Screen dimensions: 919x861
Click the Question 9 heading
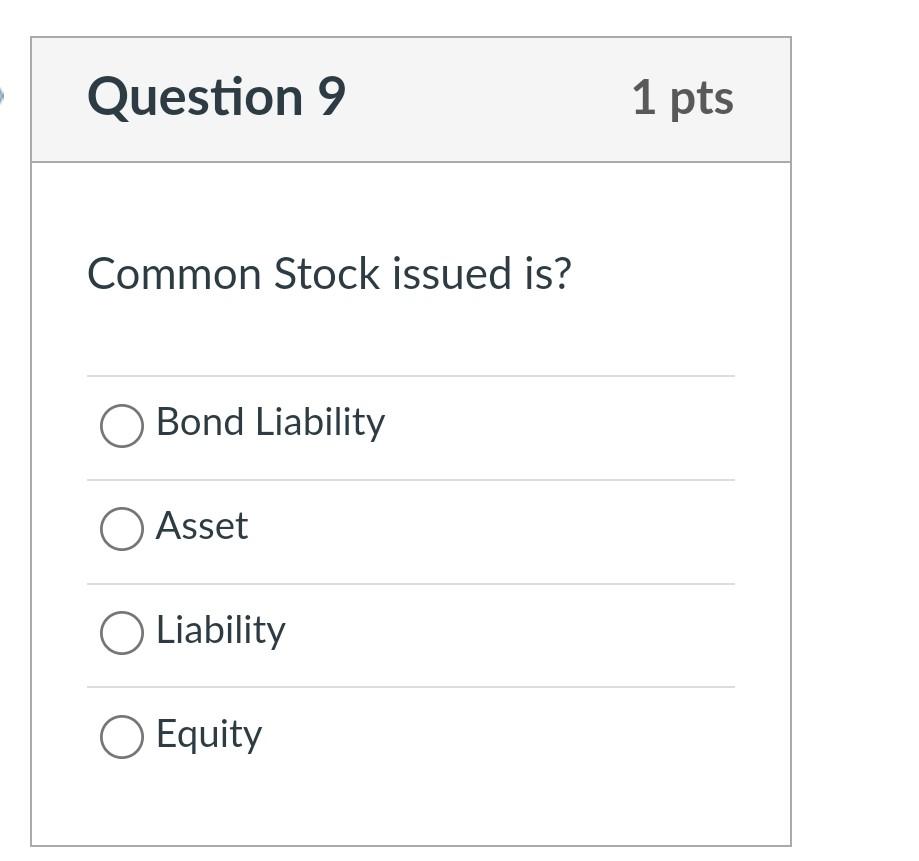[x=216, y=97]
